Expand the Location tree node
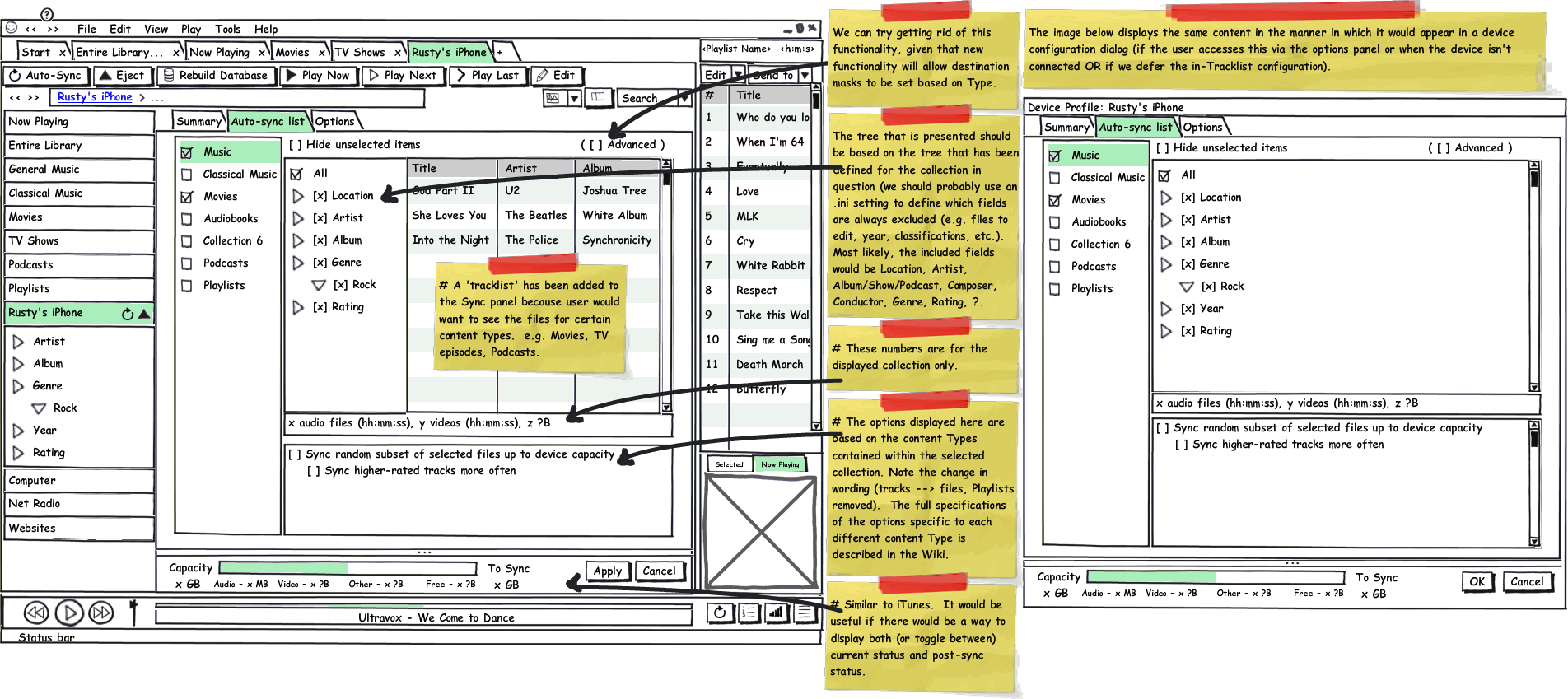The image size is (1568, 699). pyautogui.click(x=298, y=196)
